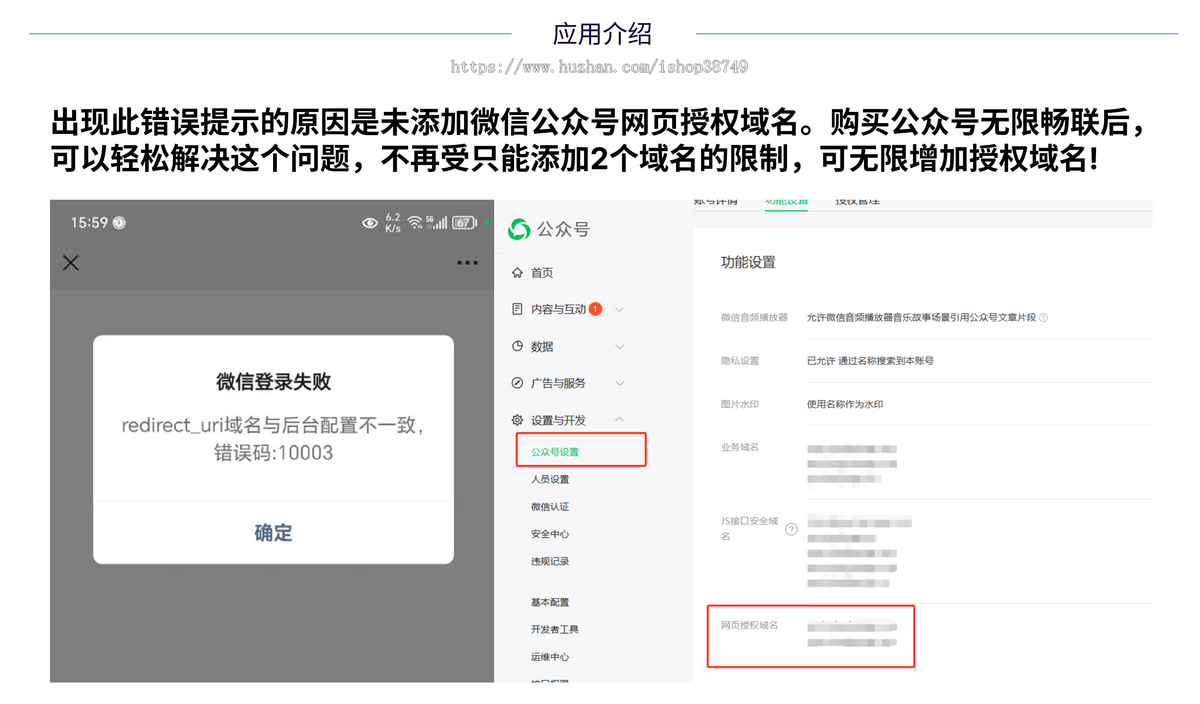1200x704 pixels.
Task: Click the 内容与互动 document icon
Action: (x=517, y=310)
